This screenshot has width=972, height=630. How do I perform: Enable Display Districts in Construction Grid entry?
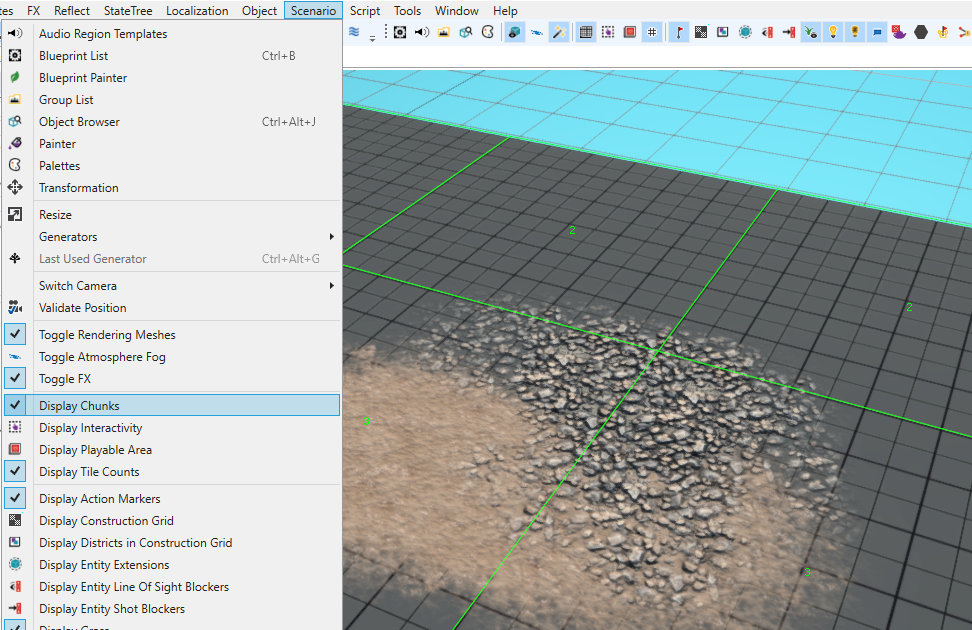coord(172,543)
